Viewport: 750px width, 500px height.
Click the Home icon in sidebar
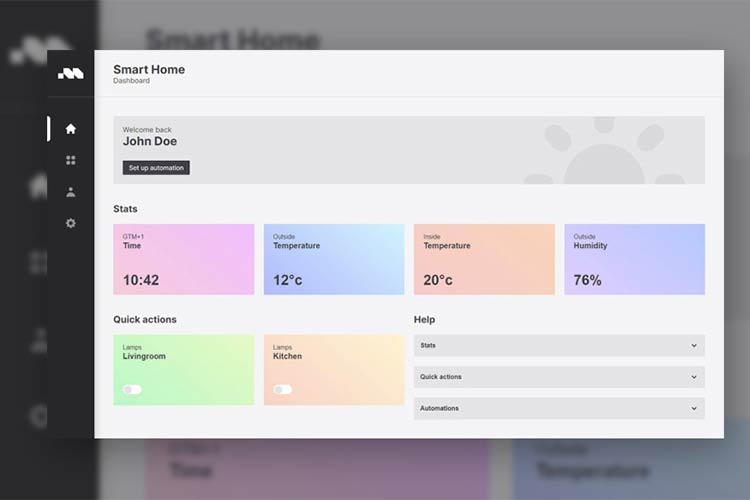coord(70,129)
